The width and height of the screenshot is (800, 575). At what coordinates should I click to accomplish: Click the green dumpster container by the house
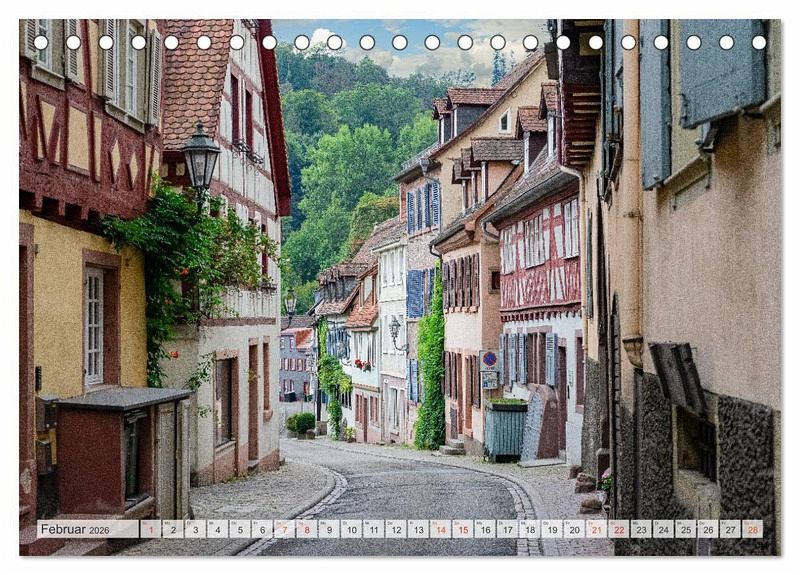pyautogui.click(x=505, y=430)
